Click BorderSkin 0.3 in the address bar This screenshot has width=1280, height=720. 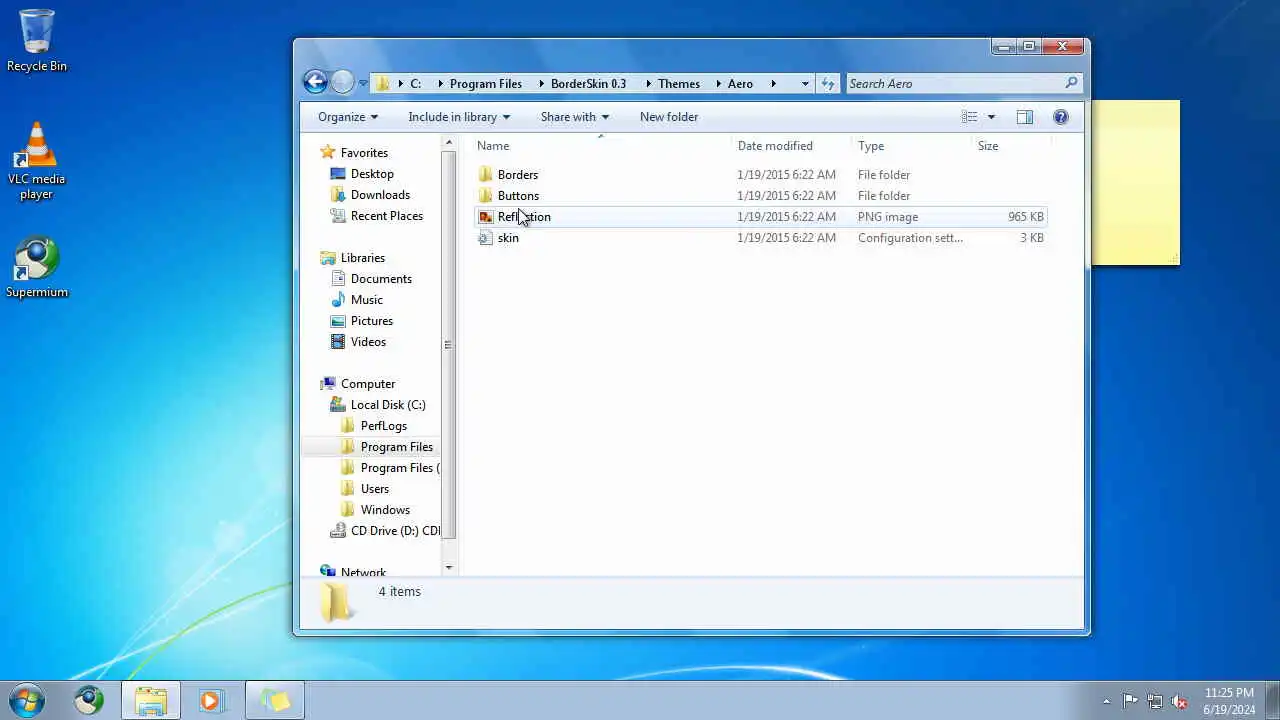pyautogui.click(x=588, y=84)
